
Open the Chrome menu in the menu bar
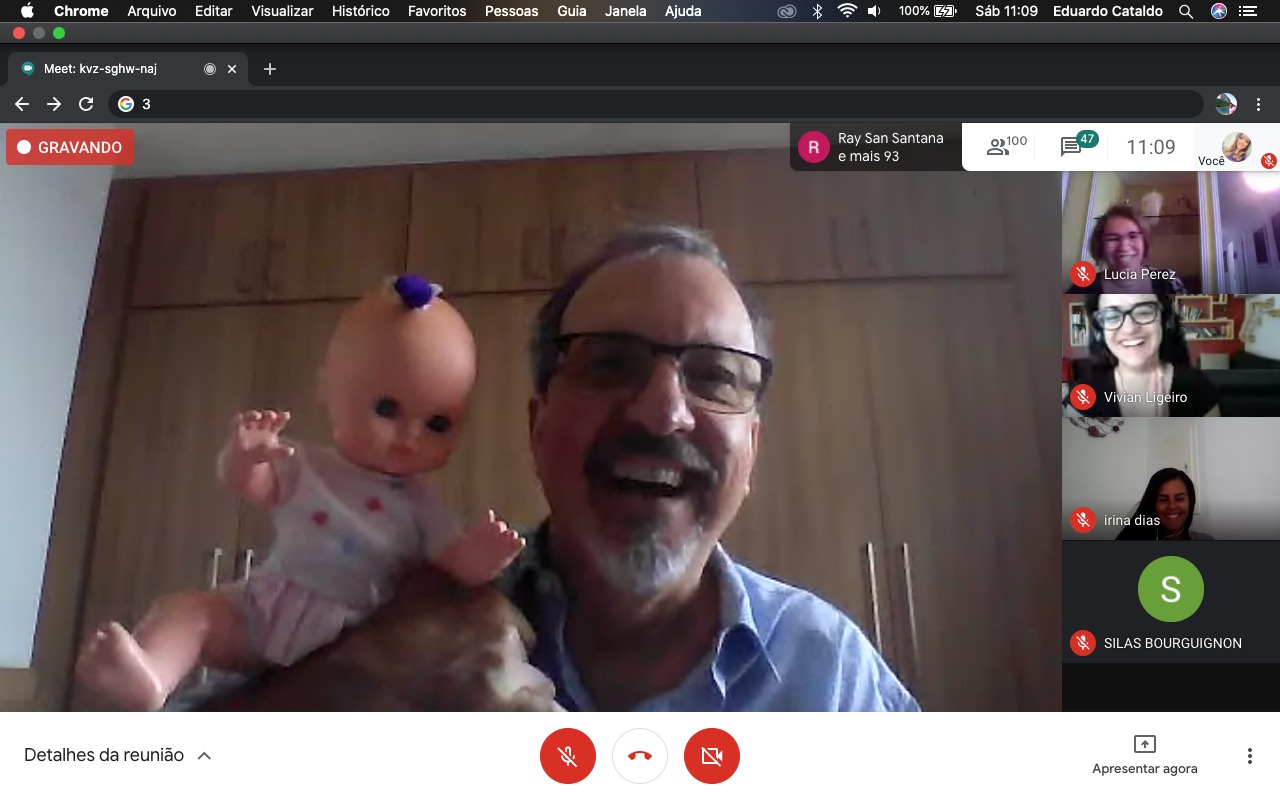[x=81, y=11]
